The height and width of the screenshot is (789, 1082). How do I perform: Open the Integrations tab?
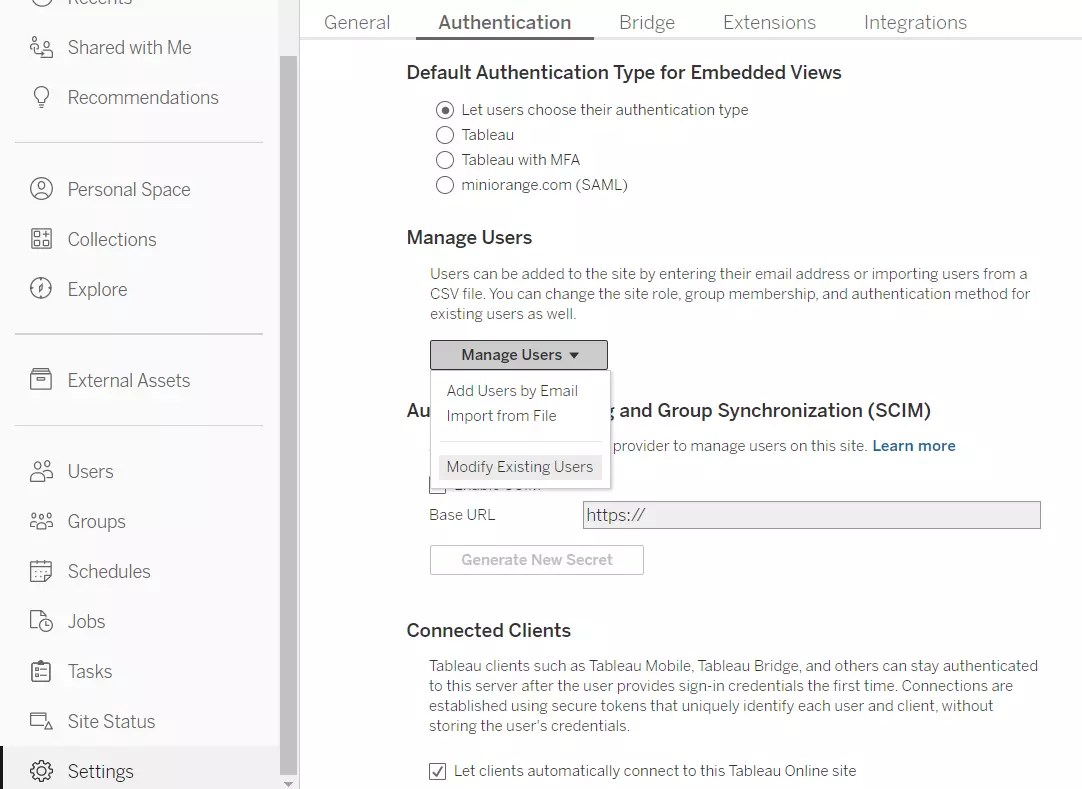(x=914, y=21)
